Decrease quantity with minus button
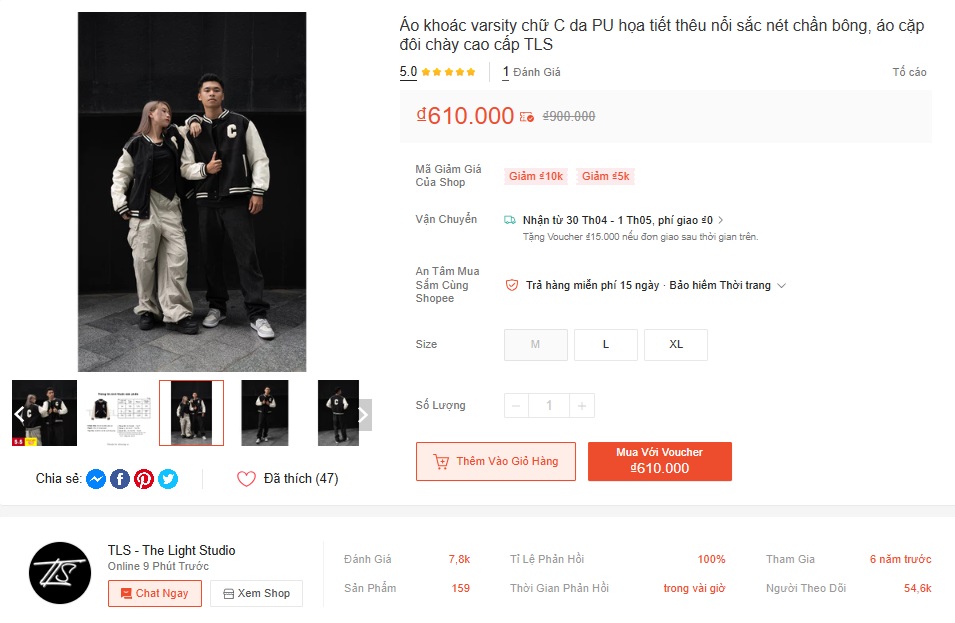Screen dimensions: 955x623 [x=516, y=405]
